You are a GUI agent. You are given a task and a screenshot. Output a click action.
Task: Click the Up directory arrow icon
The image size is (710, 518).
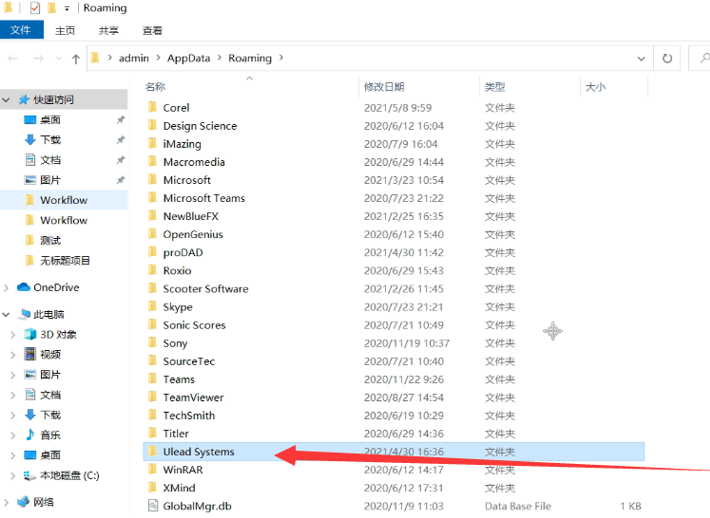(76, 58)
